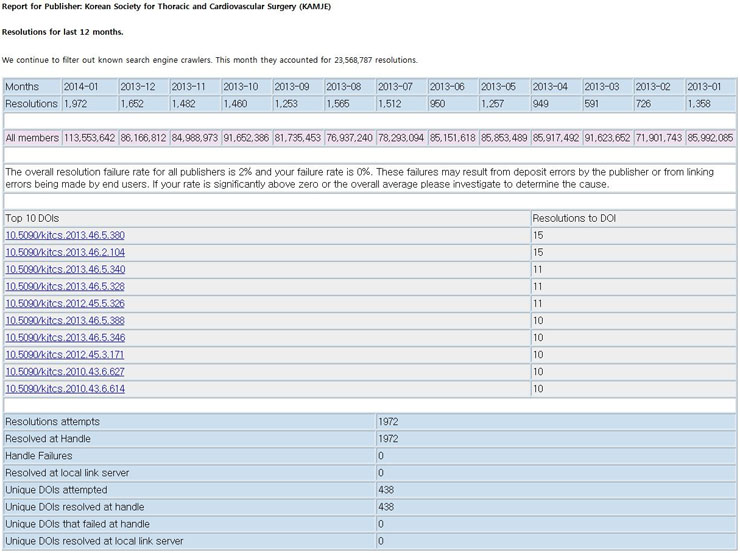Select resolutions value 1,460
This screenshot has height=553, width=740.
pyautogui.click(x=235, y=104)
